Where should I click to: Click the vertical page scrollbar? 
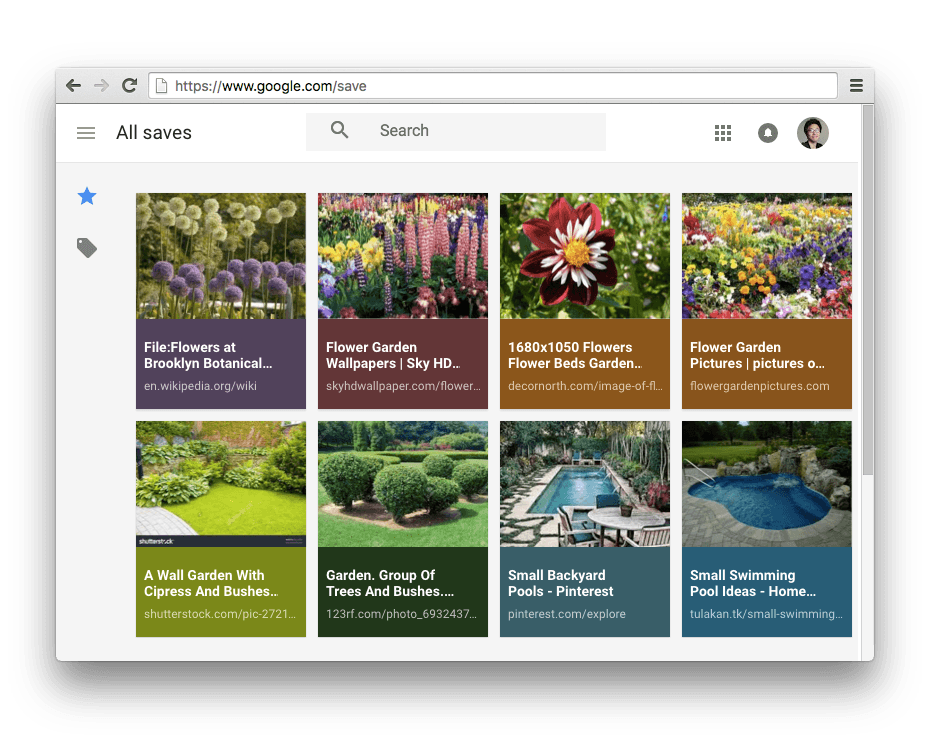tap(867, 300)
